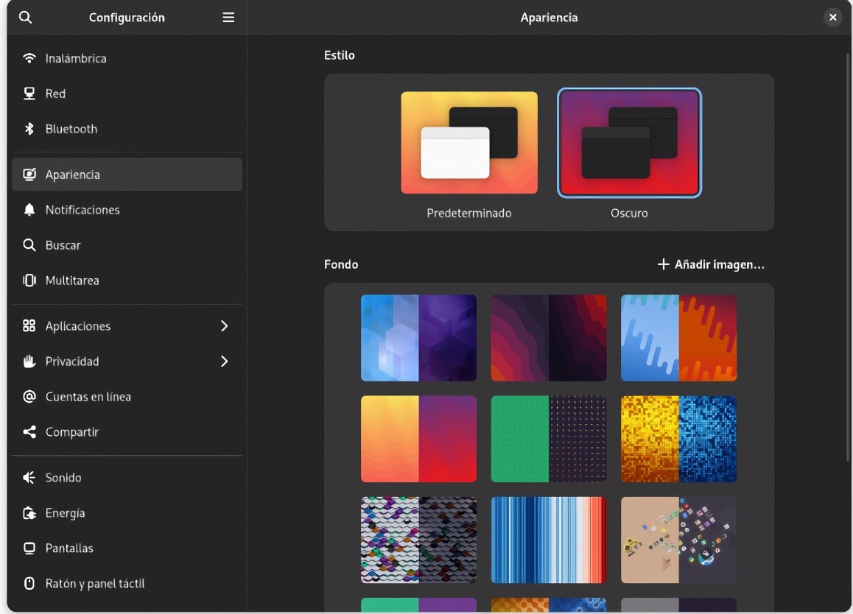This screenshot has width=853, height=614.
Task: Go to Sonido settings
Action: tap(127, 478)
